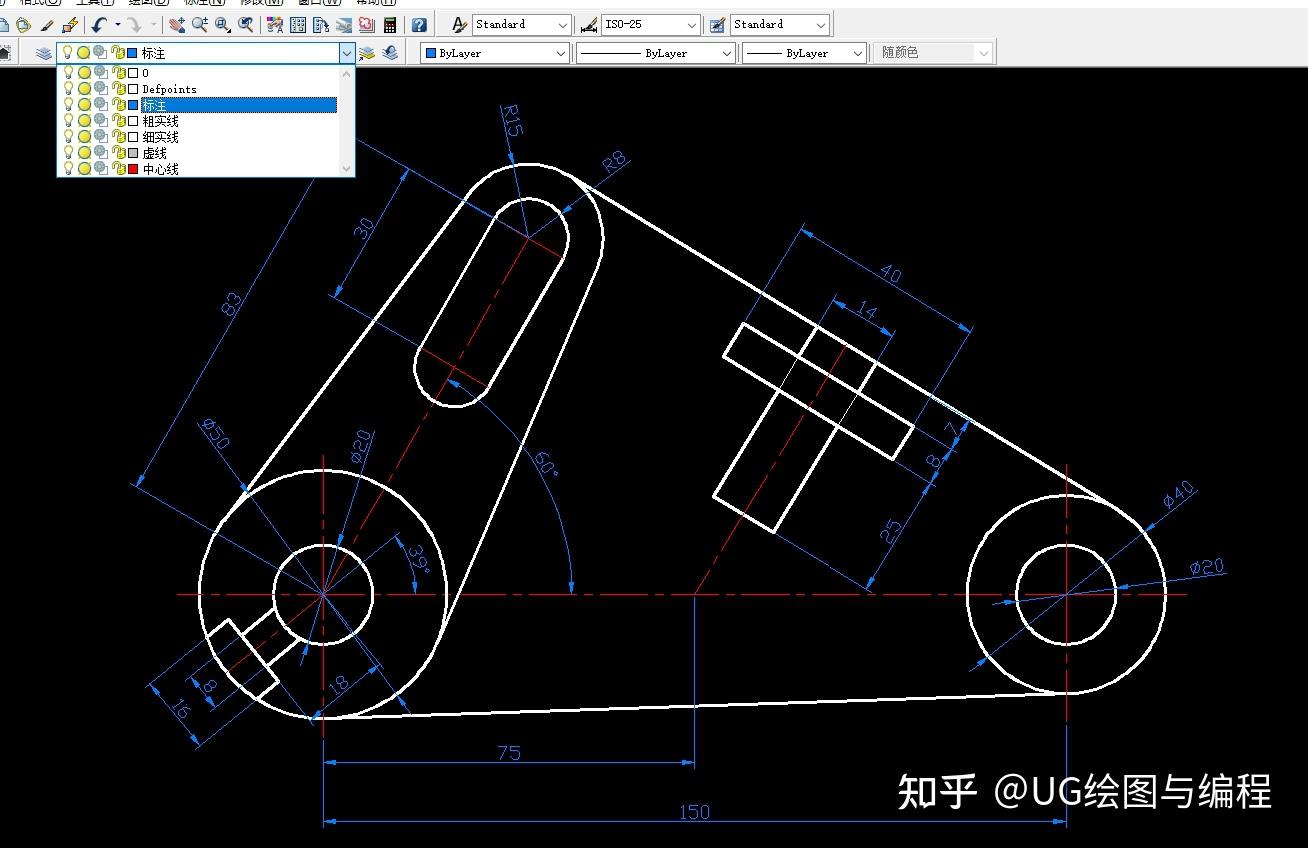Select the 39° angle dimension text
Viewport: 1308px width, 848px height.
418,561
